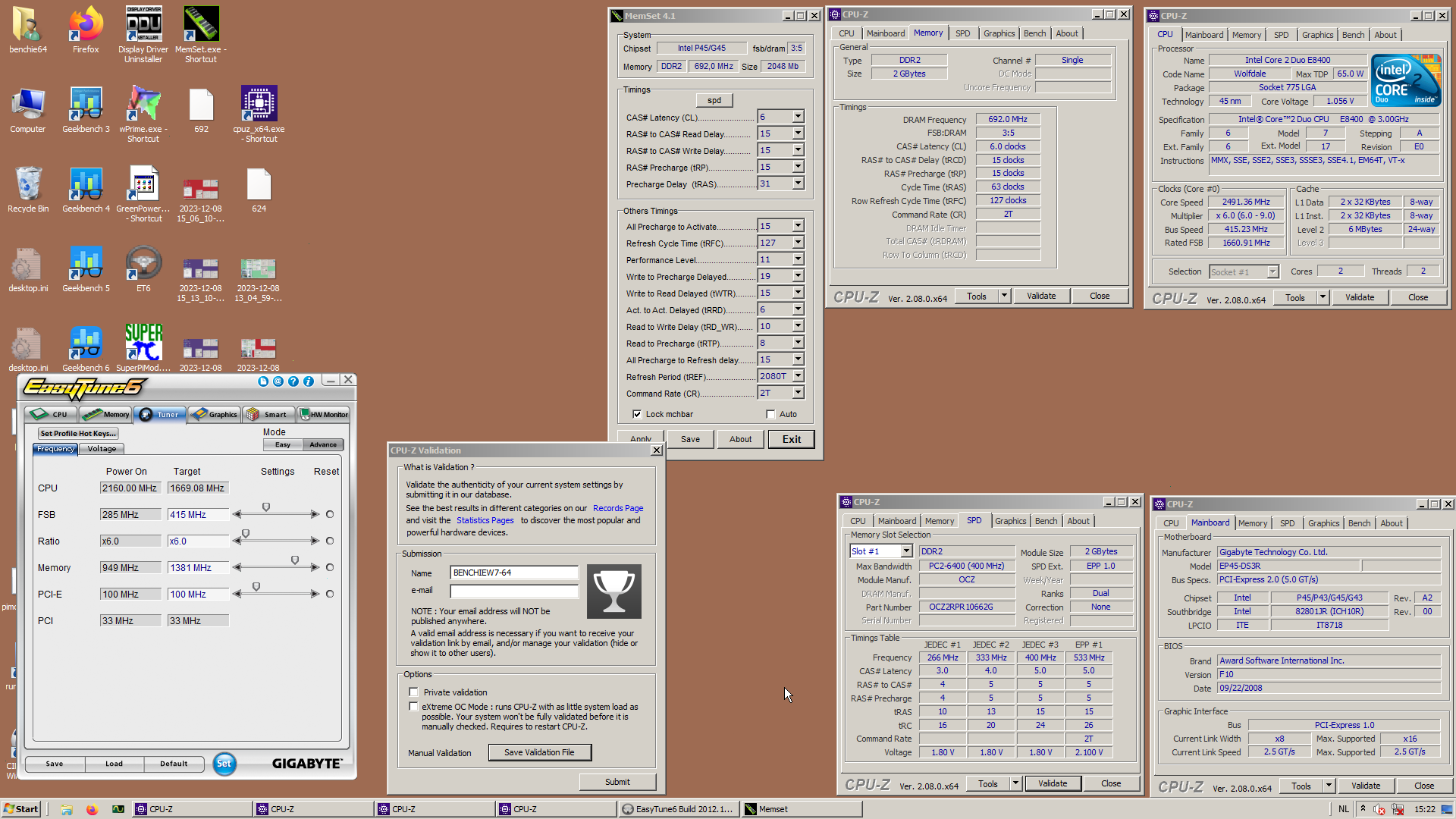
Task: Open the Recycle Bin
Action: tap(28, 190)
